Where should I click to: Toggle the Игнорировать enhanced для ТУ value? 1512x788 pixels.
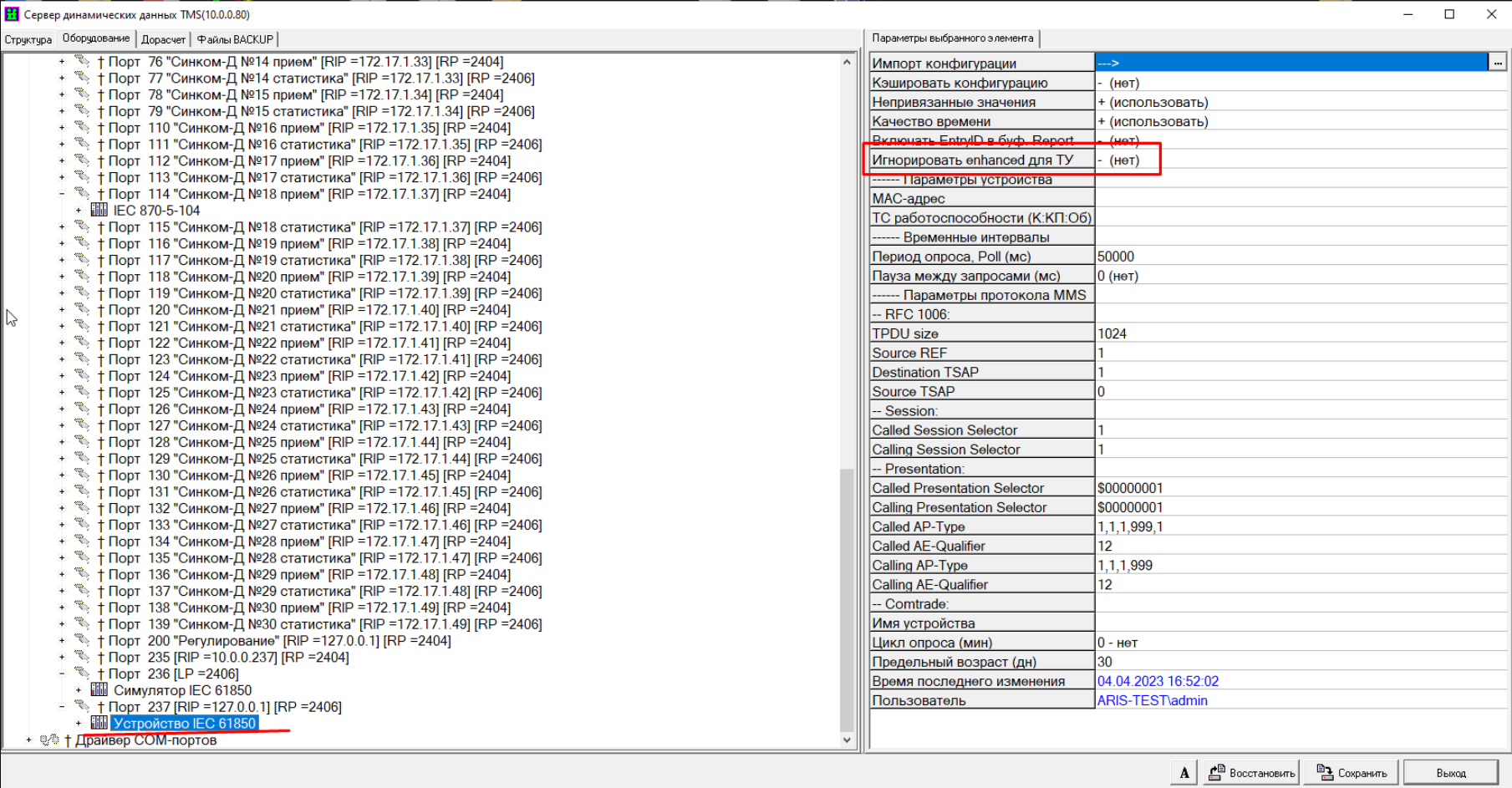[x=1300, y=160]
